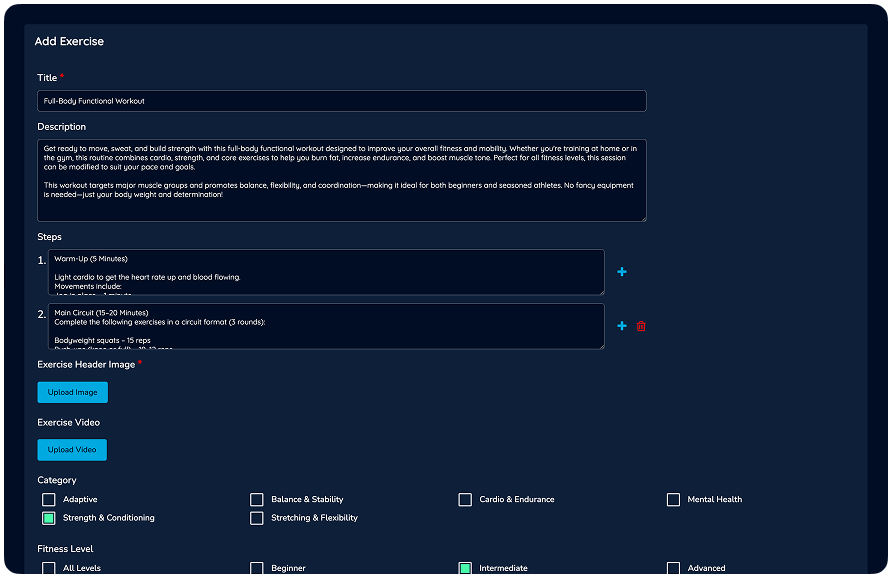Uncheck the Strength & Conditioning checkbox
The width and height of the screenshot is (892, 578).
coord(48,518)
